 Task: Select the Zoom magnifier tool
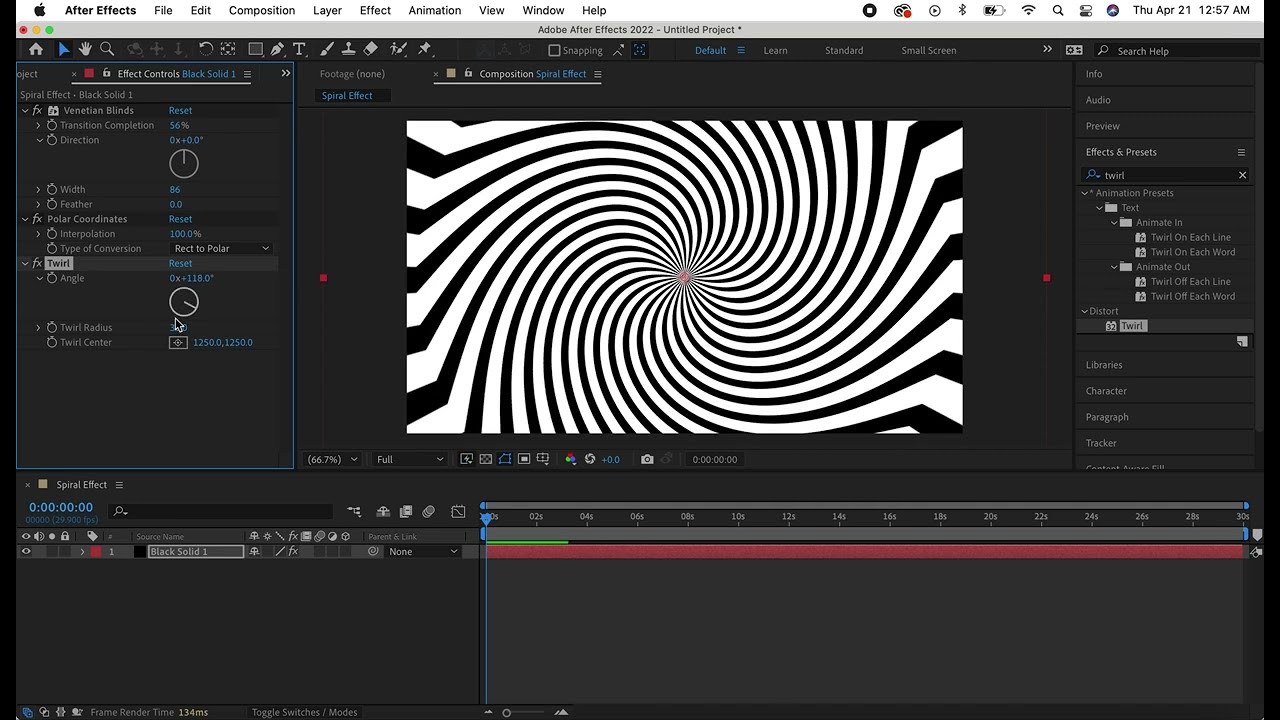pos(107,49)
